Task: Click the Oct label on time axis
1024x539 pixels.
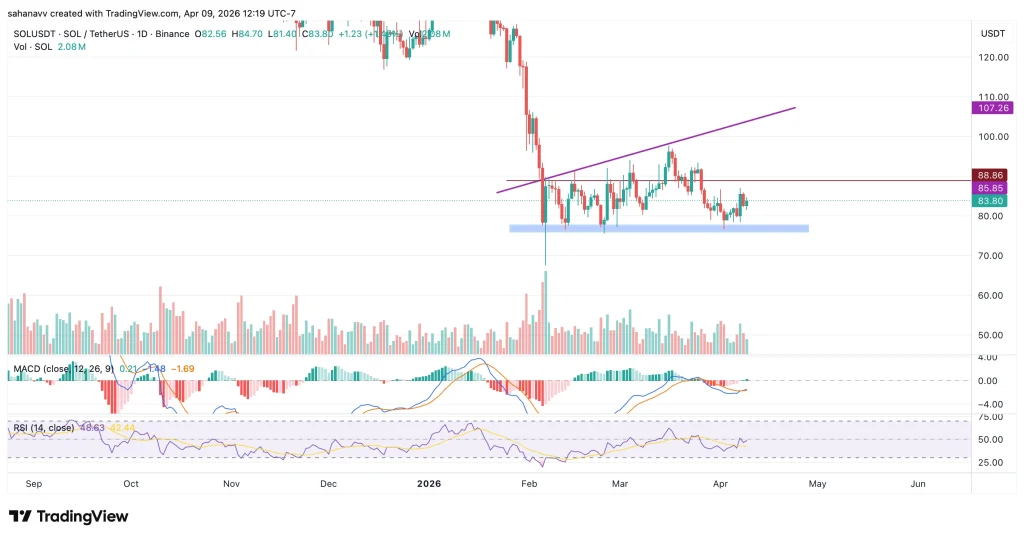Action: (x=131, y=483)
